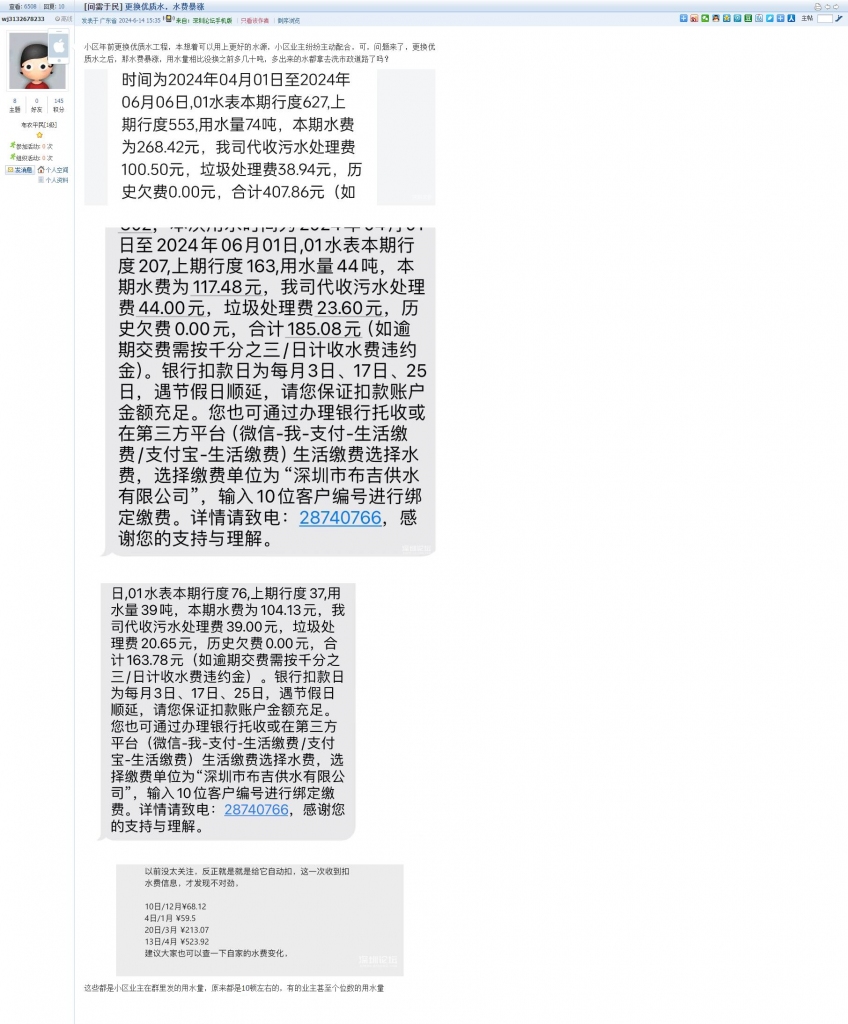Share post via QQ penguin icon
Image resolution: width=848 pixels, height=1024 pixels.
[x=716, y=18]
